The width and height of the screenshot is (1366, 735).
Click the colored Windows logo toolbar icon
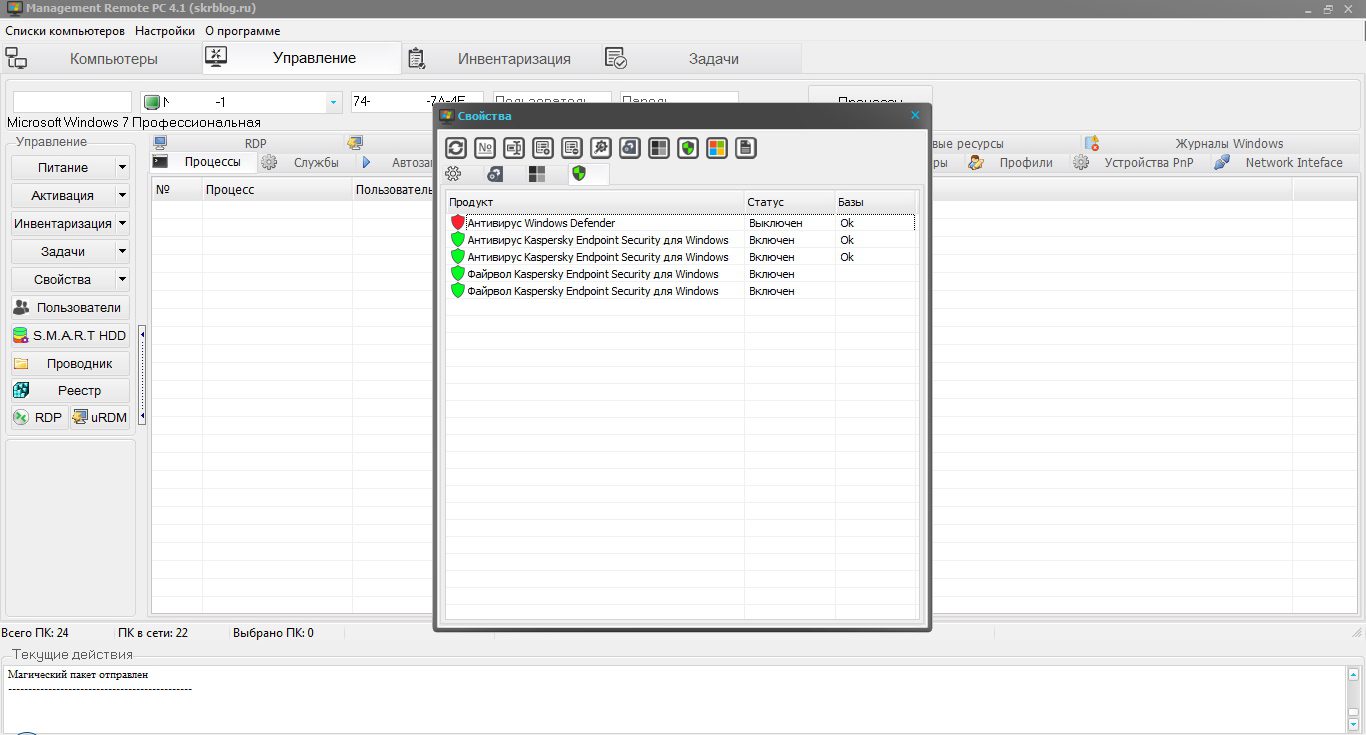click(x=717, y=148)
